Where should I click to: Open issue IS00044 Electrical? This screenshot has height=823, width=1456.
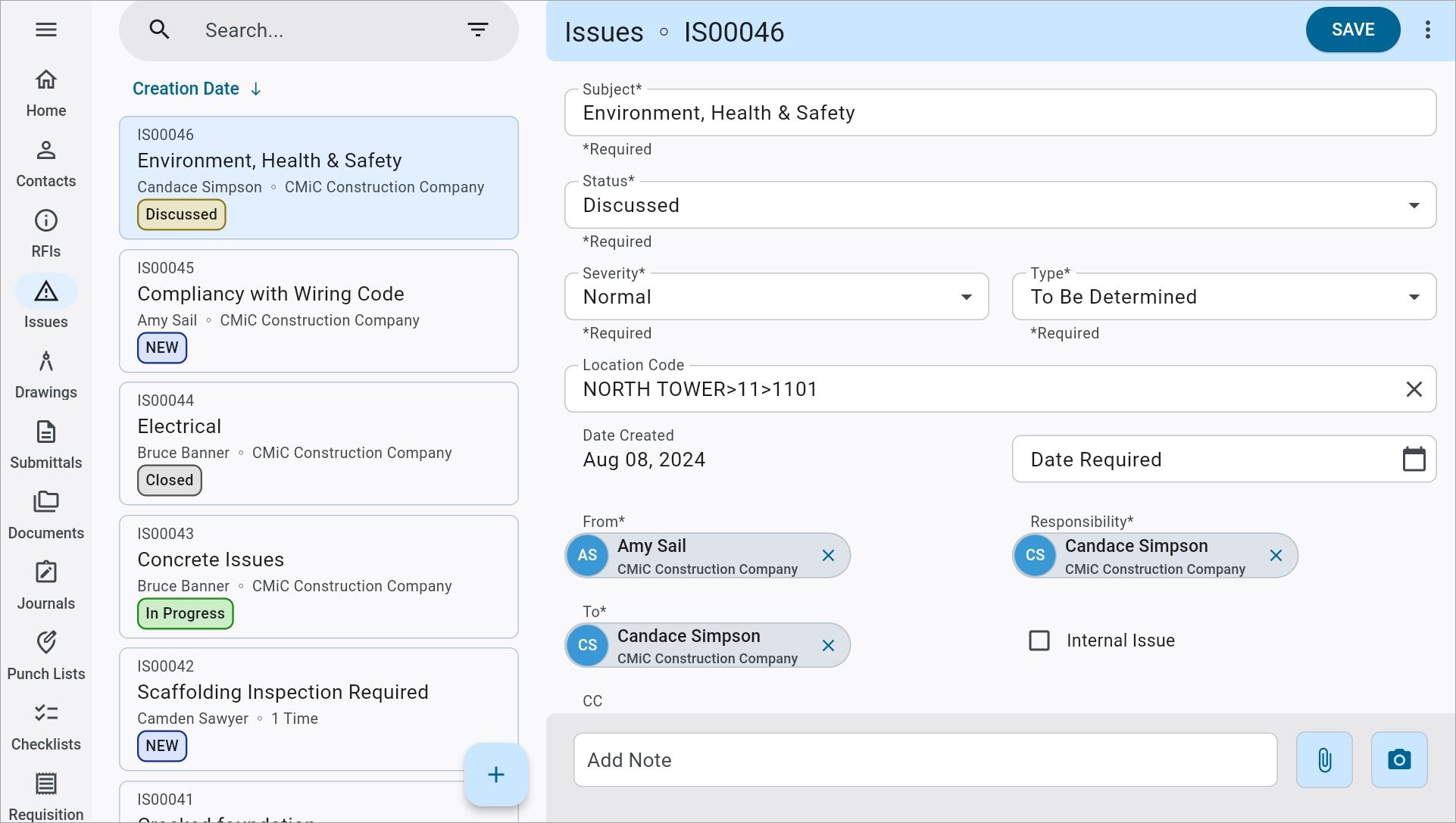point(319,444)
